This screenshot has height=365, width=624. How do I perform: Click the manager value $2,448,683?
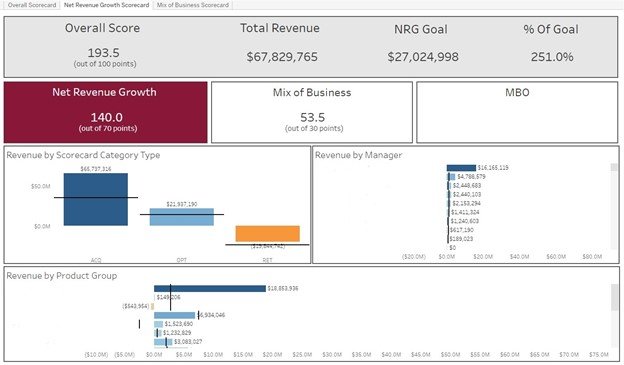coord(467,185)
